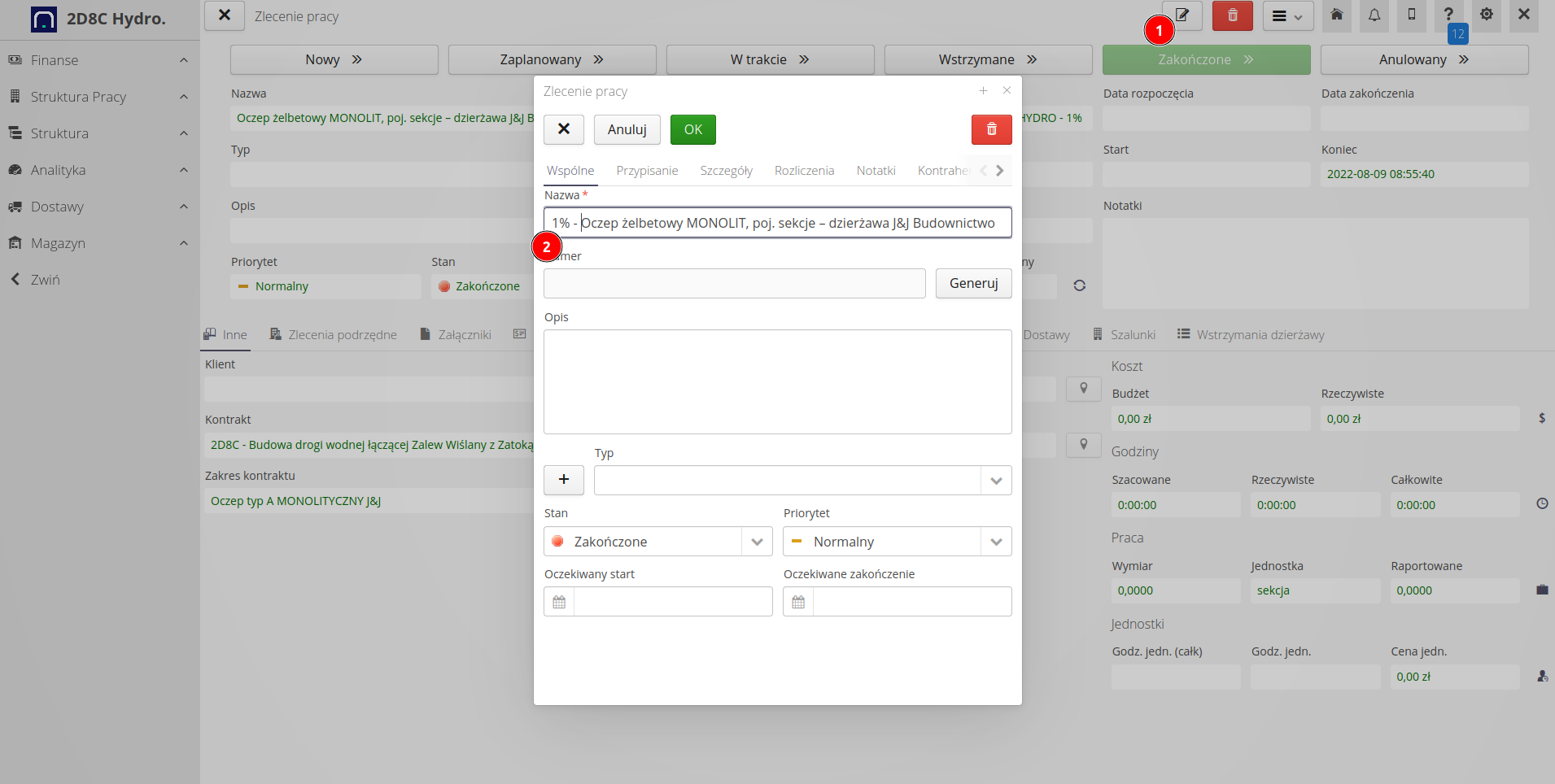Screen dimensions: 1555x784
Task: Switch to the Rozliczenia tab
Action: click(x=804, y=171)
